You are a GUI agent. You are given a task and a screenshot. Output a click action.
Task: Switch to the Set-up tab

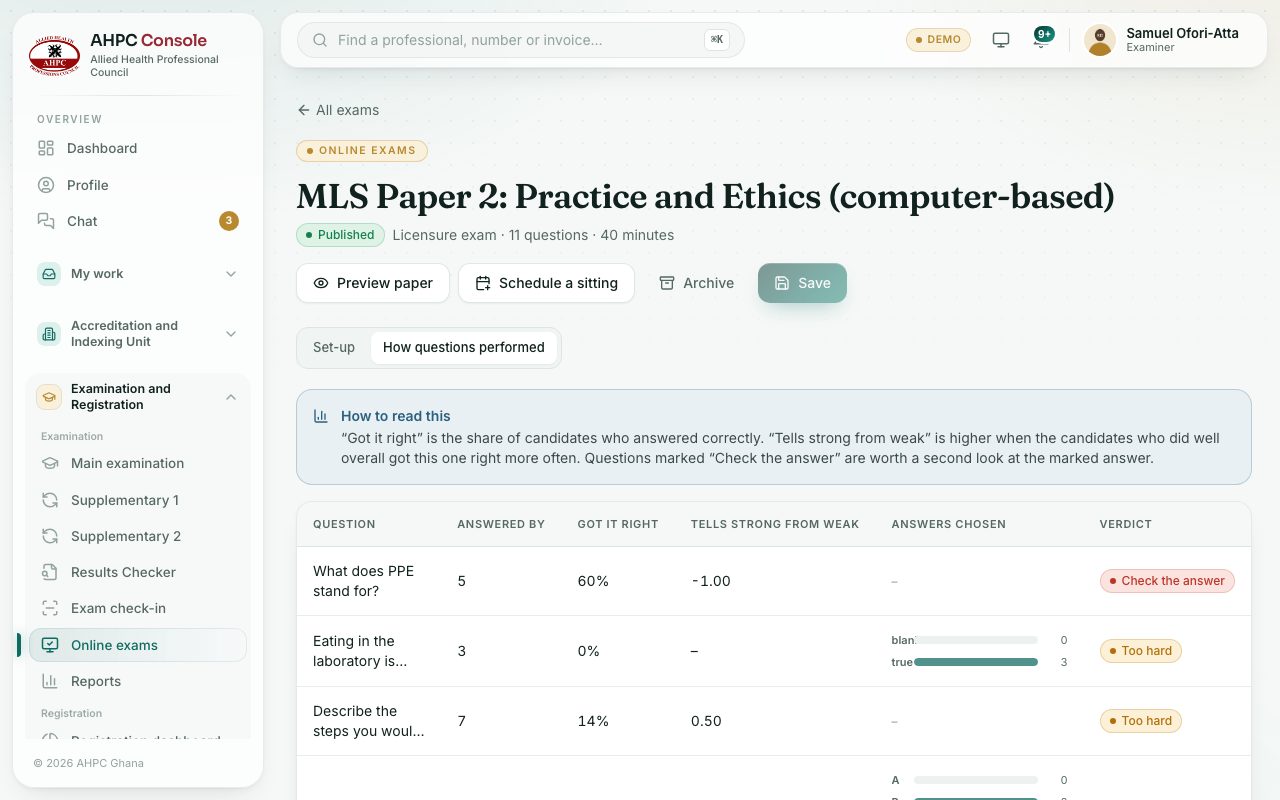(334, 347)
